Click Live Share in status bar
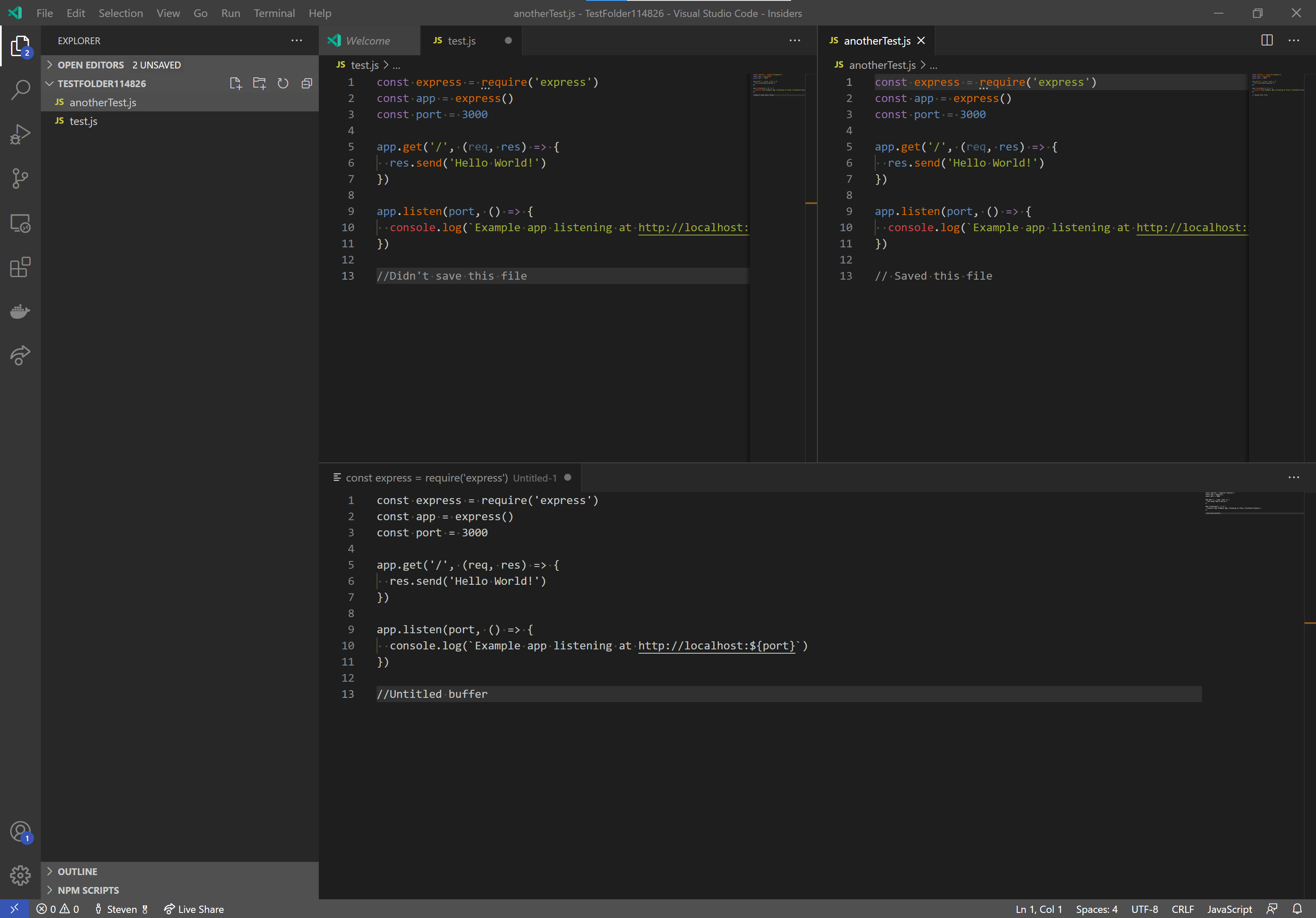 pos(194,909)
